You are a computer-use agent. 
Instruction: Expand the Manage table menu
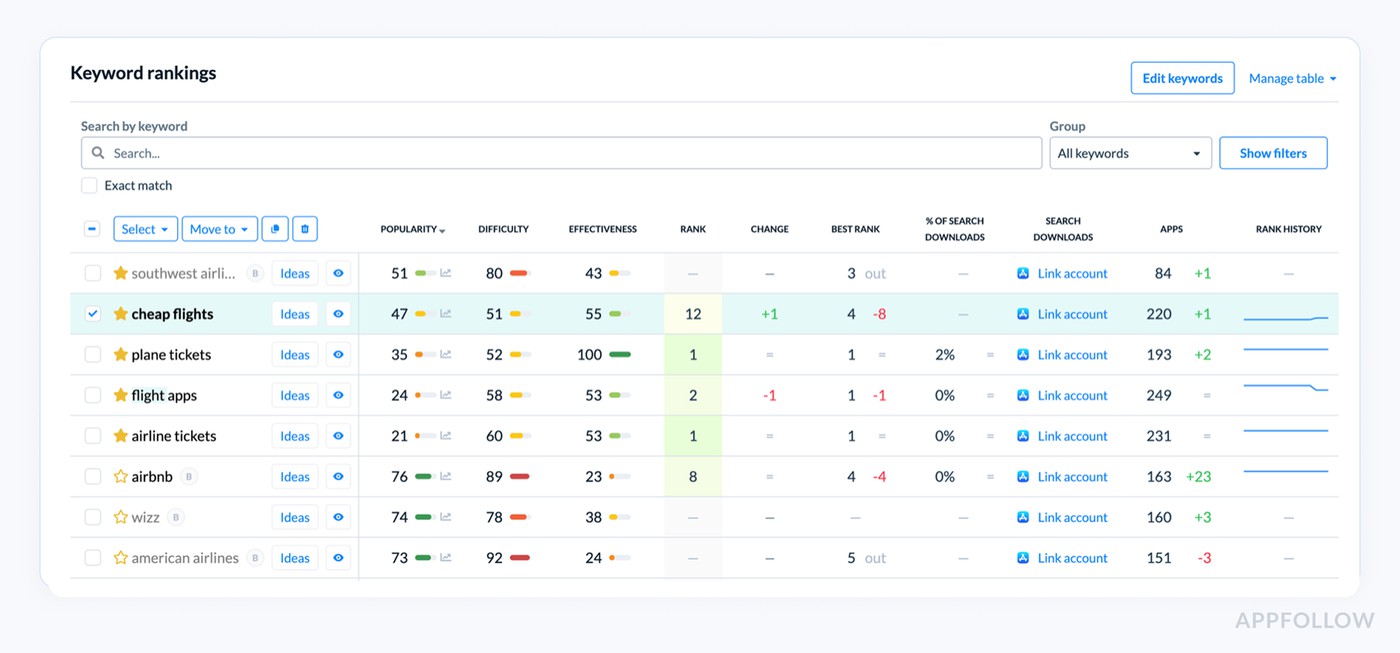coord(1293,78)
